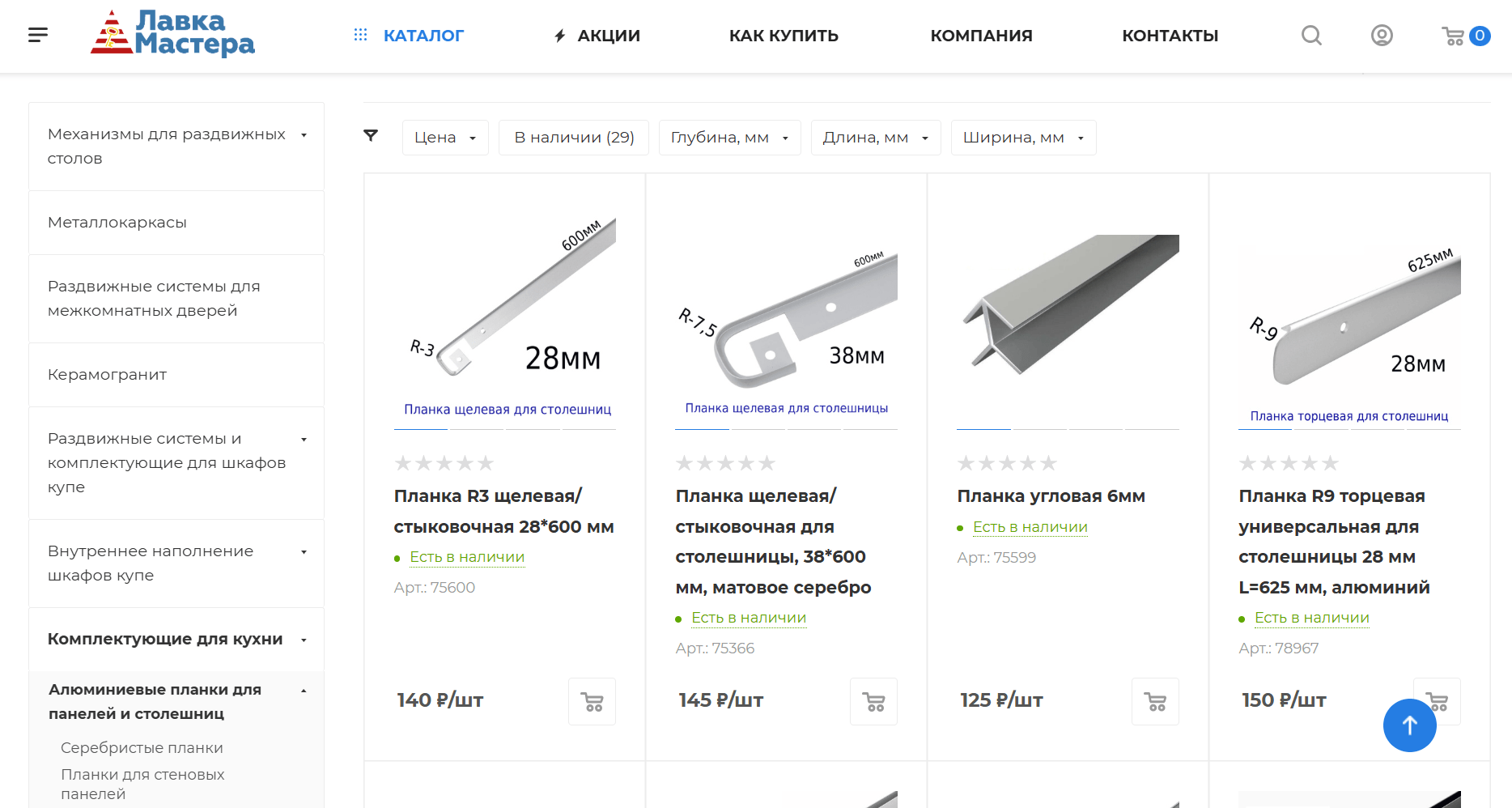Add Планка угловая 6мм to cart
This screenshot has width=1512, height=808.
tap(1155, 701)
